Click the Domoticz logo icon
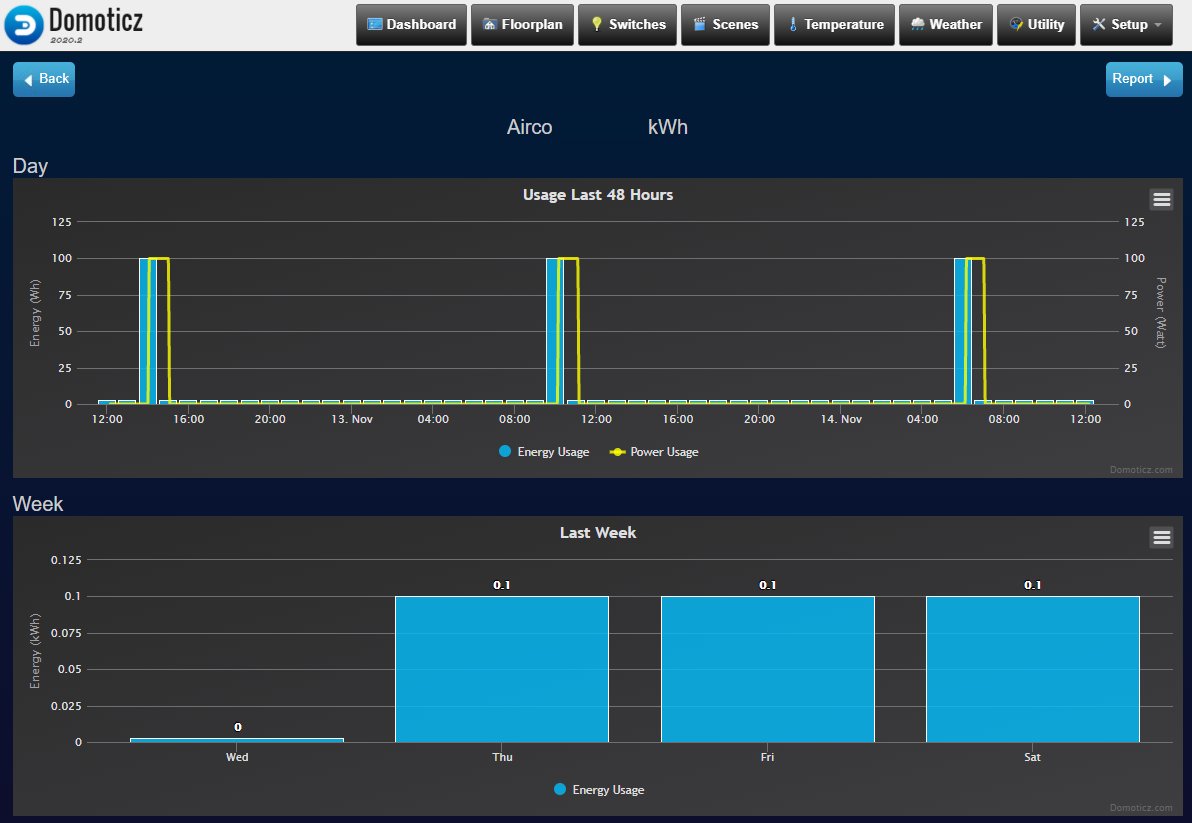The width and height of the screenshot is (1192, 823). click(24, 25)
